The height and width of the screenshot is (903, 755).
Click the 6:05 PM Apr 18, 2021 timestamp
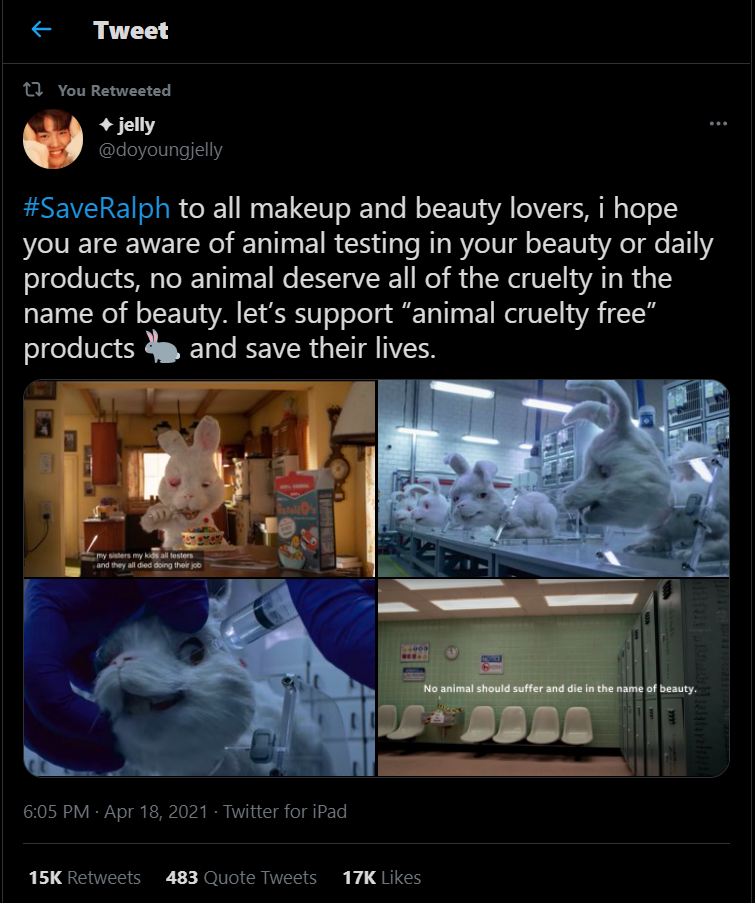115,811
